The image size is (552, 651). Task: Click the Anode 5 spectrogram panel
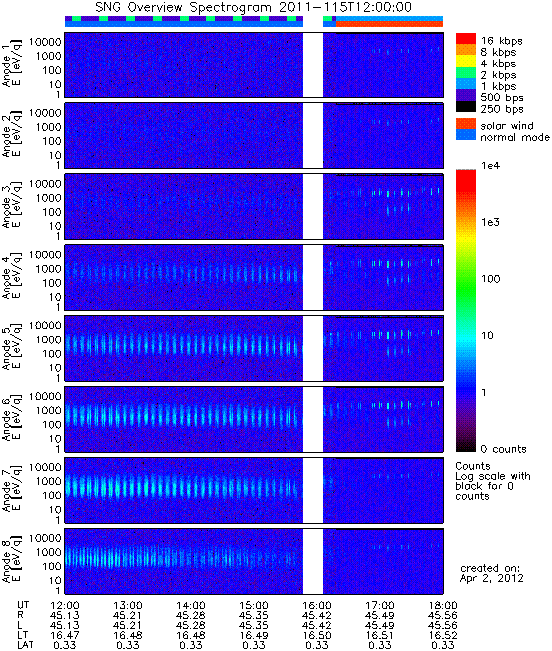click(254, 349)
